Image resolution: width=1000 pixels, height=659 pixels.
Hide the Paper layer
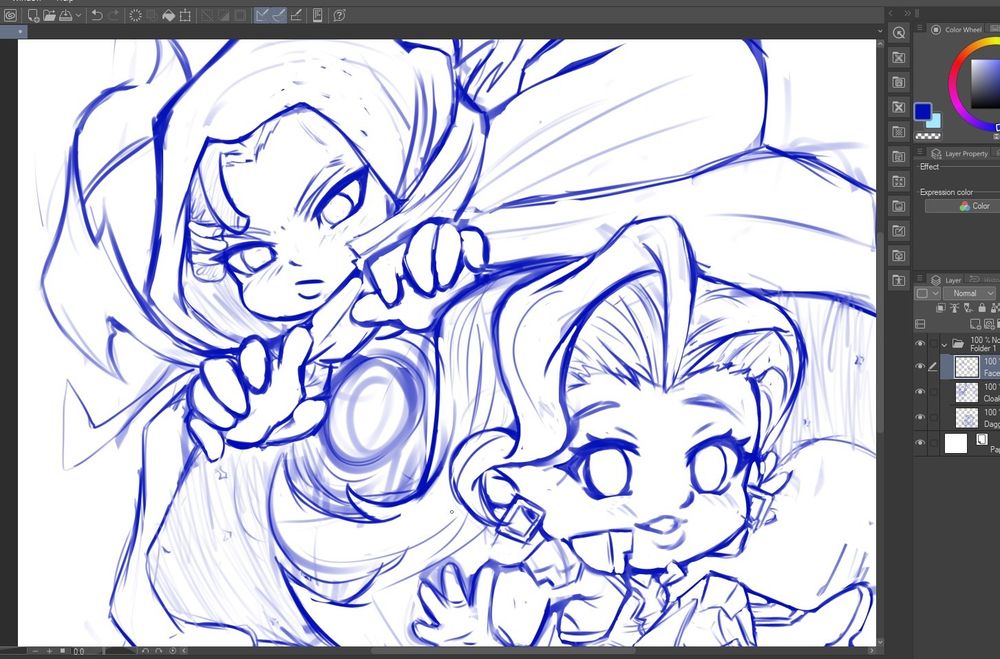point(920,442)
